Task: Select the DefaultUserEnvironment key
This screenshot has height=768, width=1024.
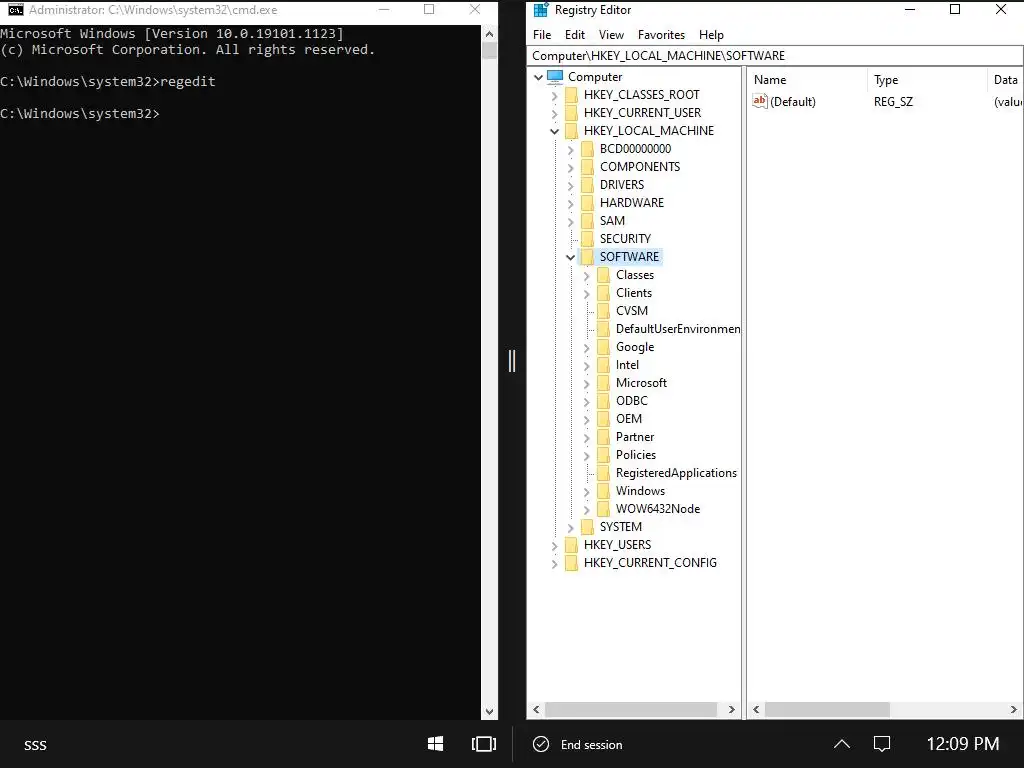Action: tap(678, 329)
